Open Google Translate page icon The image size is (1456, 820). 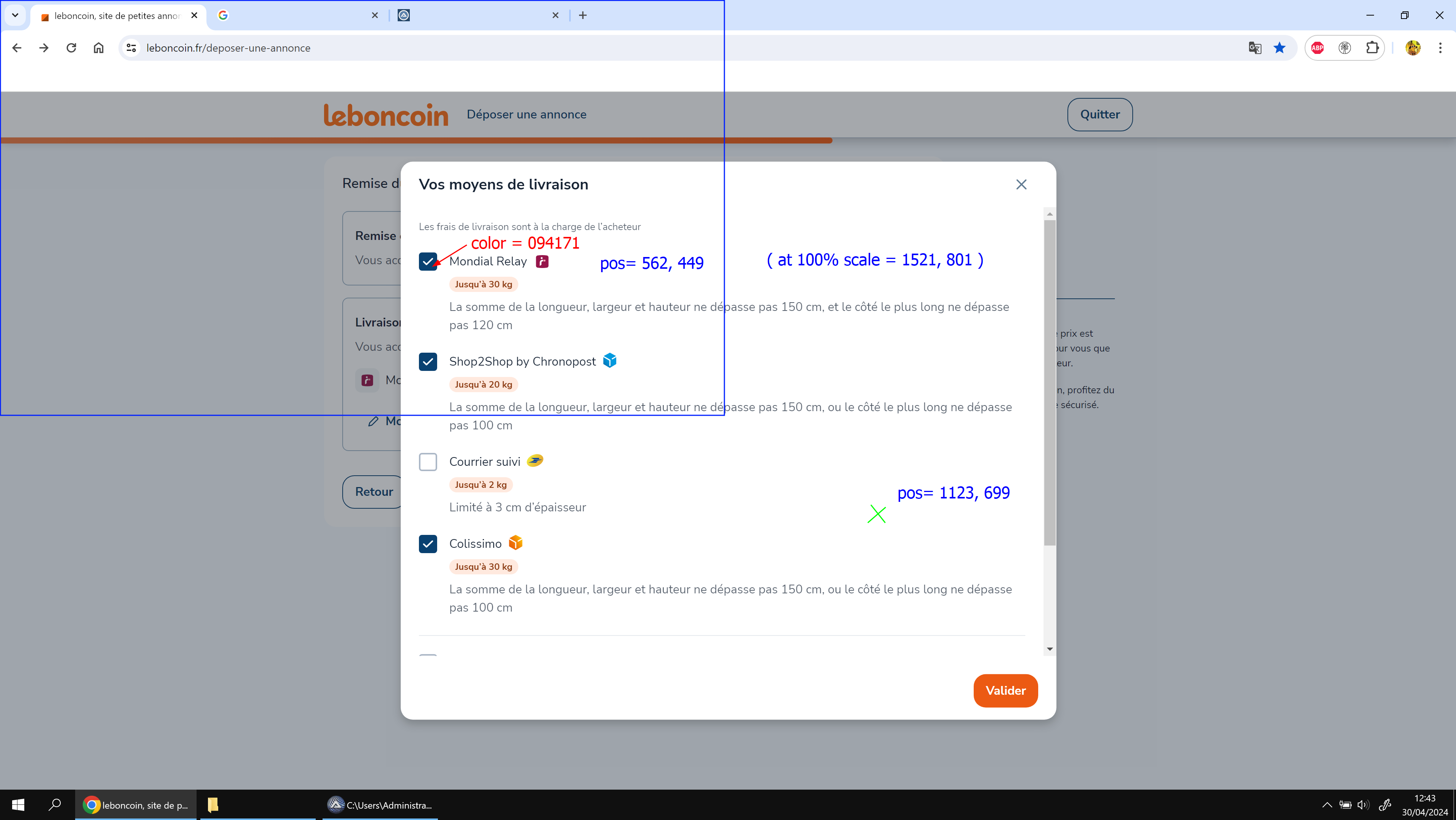[x=1254, y=48]
